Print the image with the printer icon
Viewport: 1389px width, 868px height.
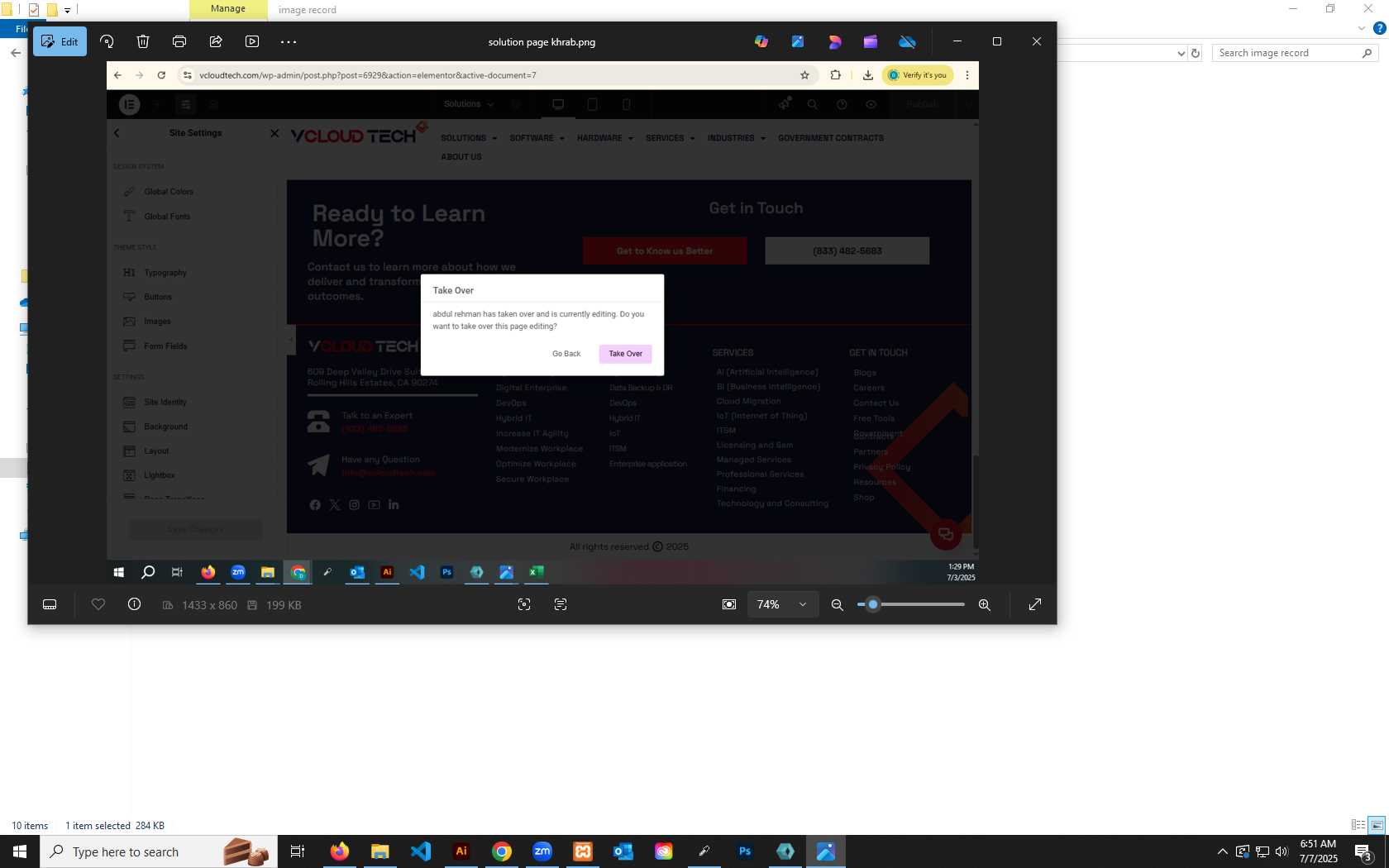pyautogui.click(x=179, y=41)
